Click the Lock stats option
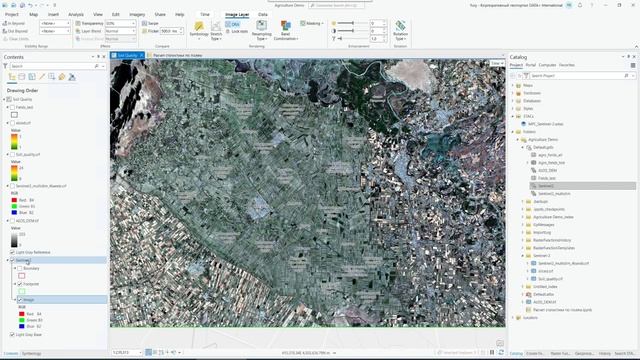This screenshot has width=640, height=360. 237,31
